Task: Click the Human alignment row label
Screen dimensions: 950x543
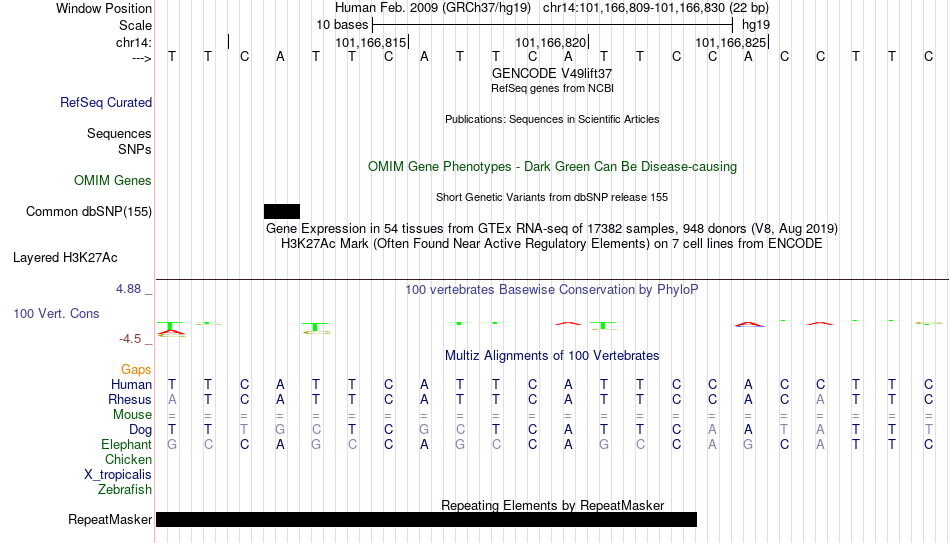Action: point(131,385)
